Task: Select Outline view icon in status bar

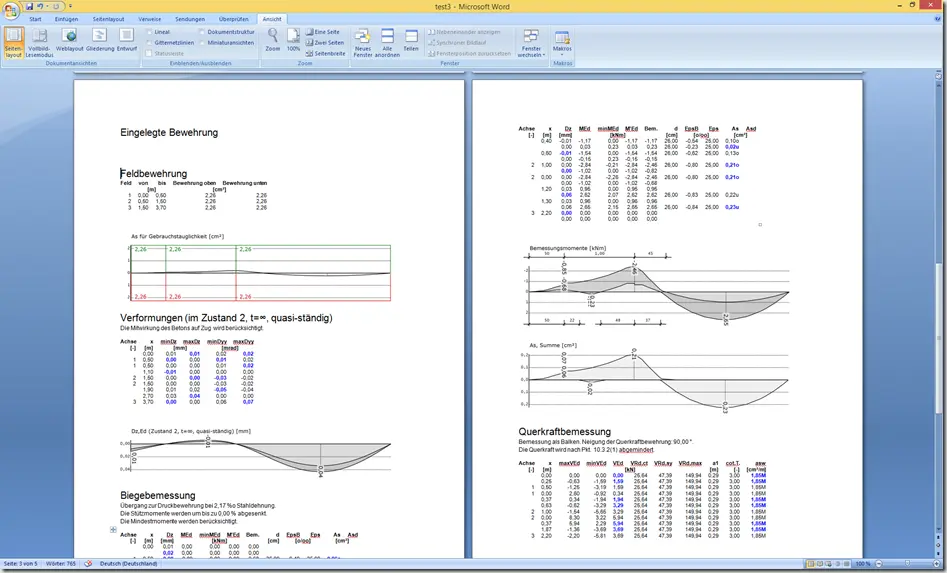Action: point(838,564)
